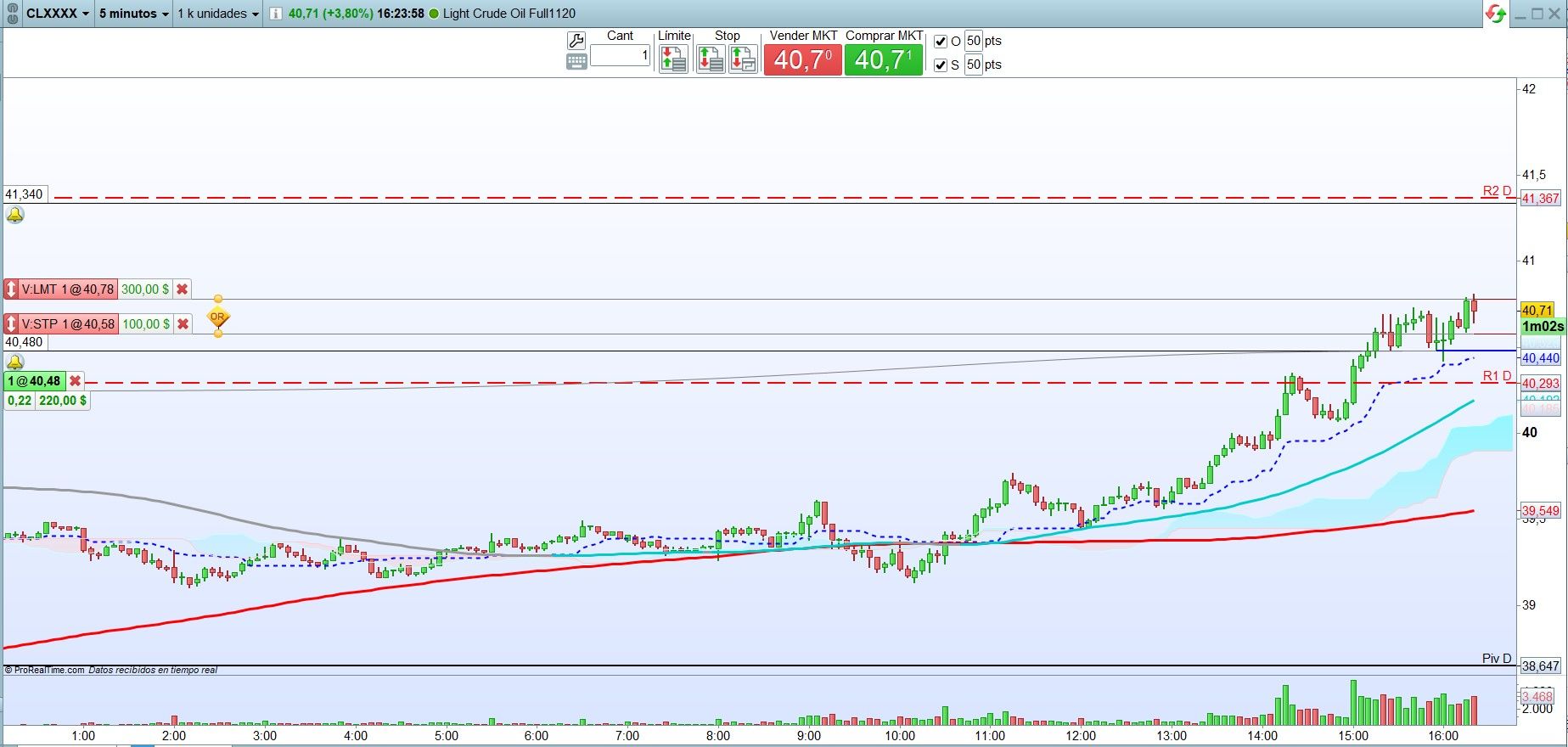
Task: Click the 14:00 time axis label
Action: click(x=1262, y=736)
